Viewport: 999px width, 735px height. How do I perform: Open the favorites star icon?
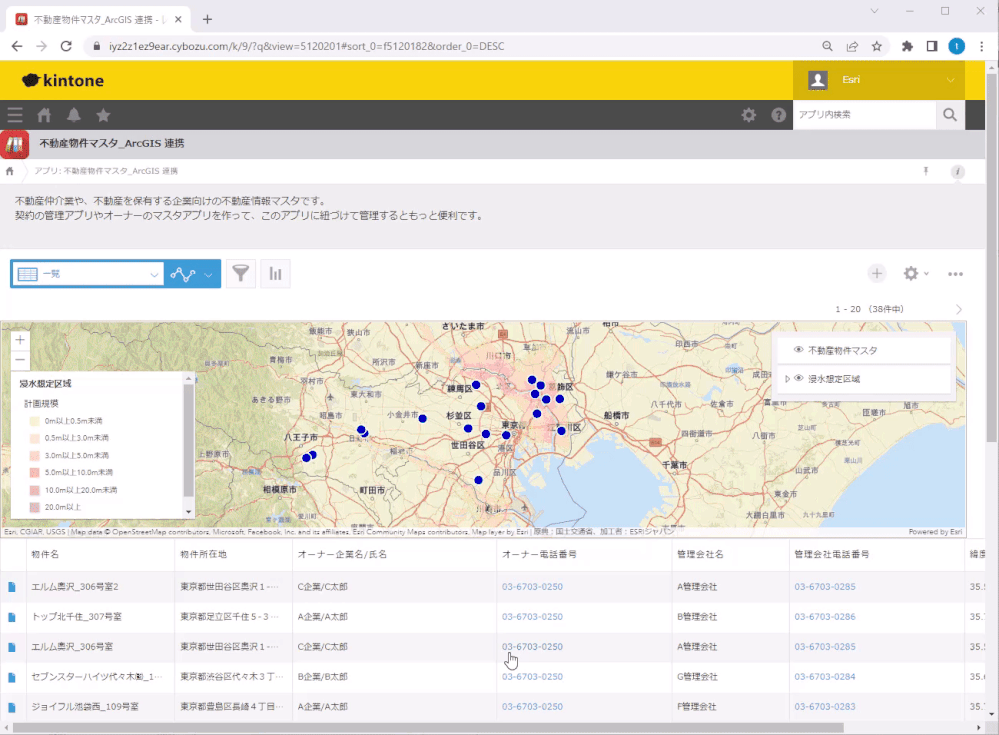tap(103, 115)
